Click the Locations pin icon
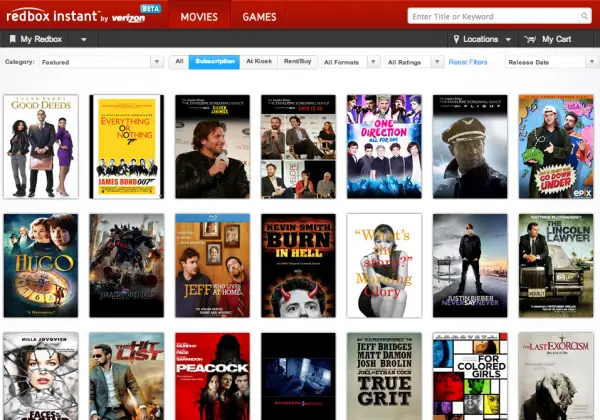600x420 pixels. coord(456,39)
